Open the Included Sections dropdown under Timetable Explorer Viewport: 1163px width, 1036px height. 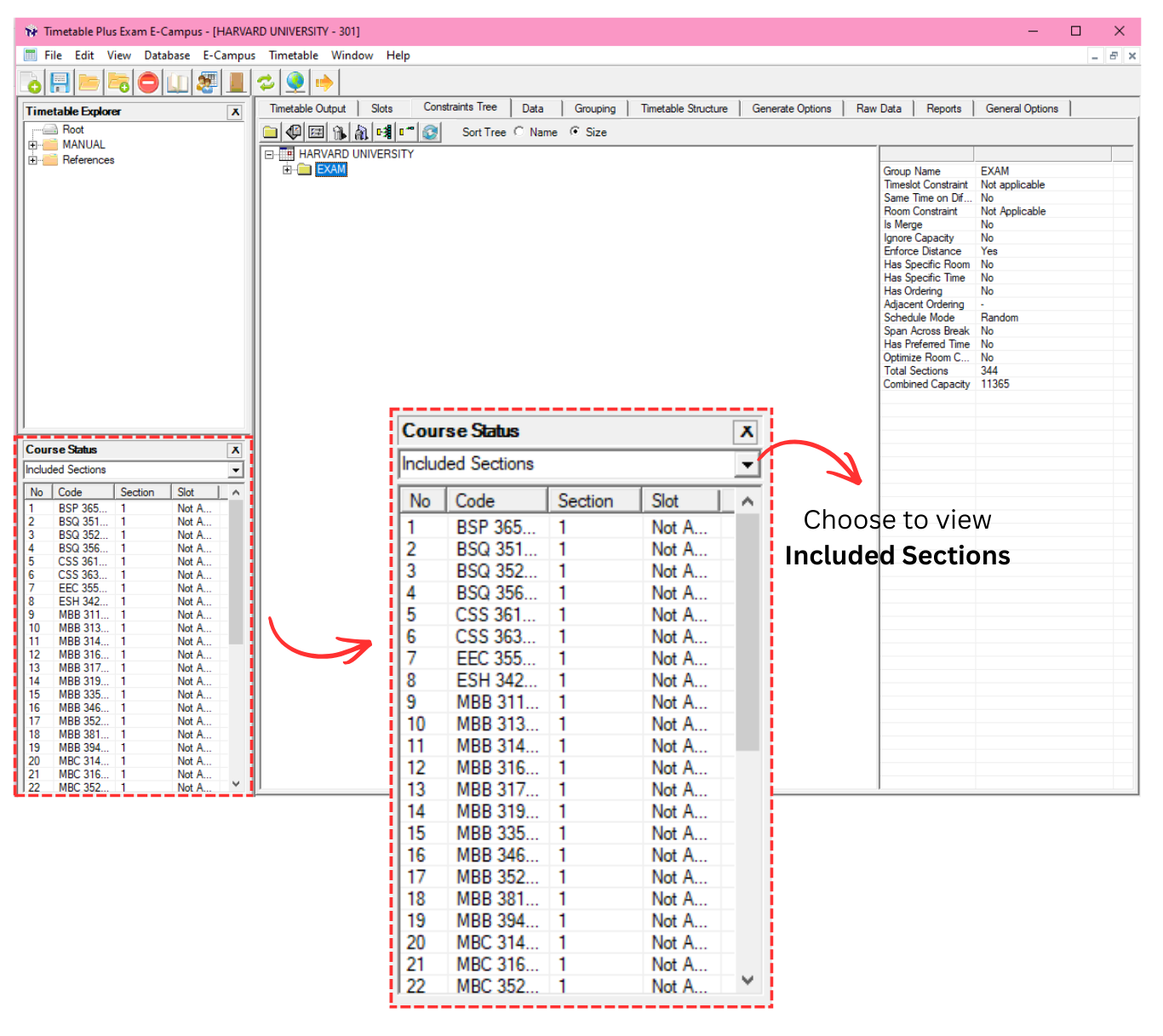pyautogui.click(x=235, y=470)
